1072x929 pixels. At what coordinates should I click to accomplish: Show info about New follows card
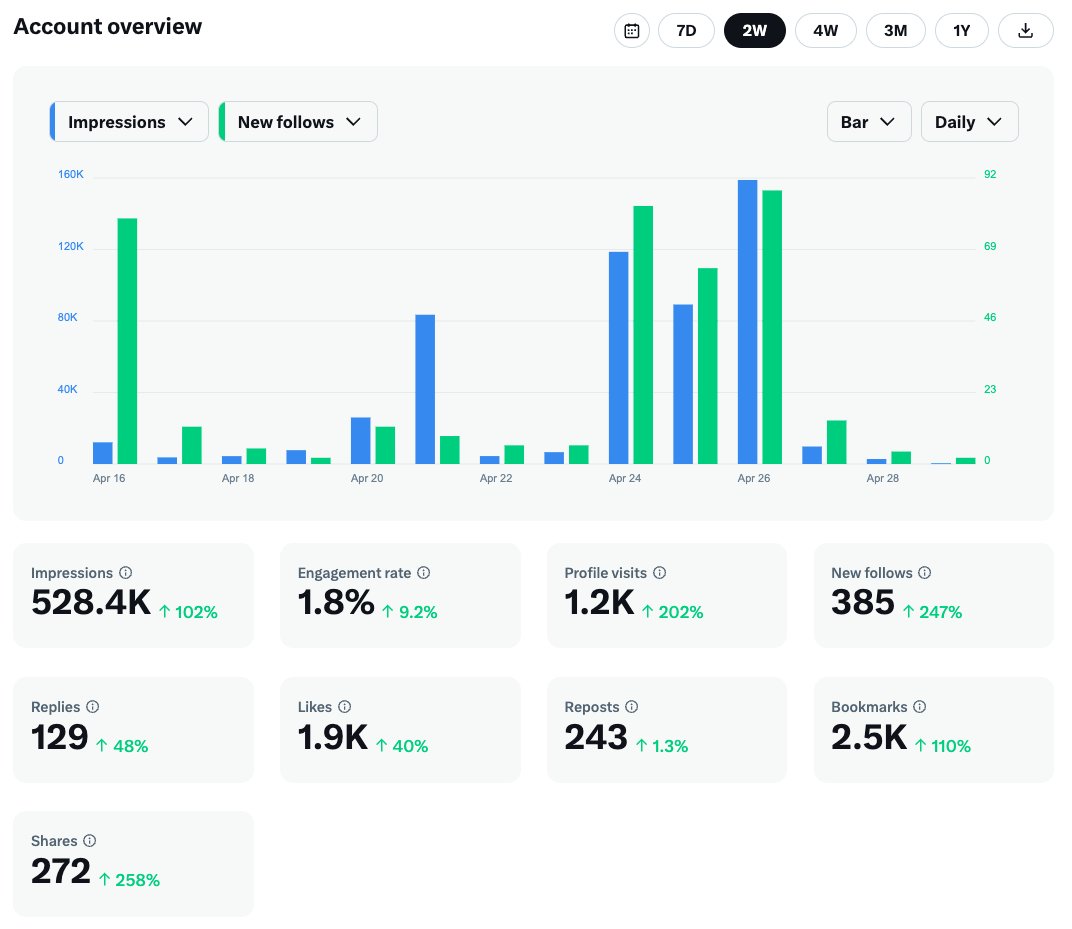coord(924,572)
